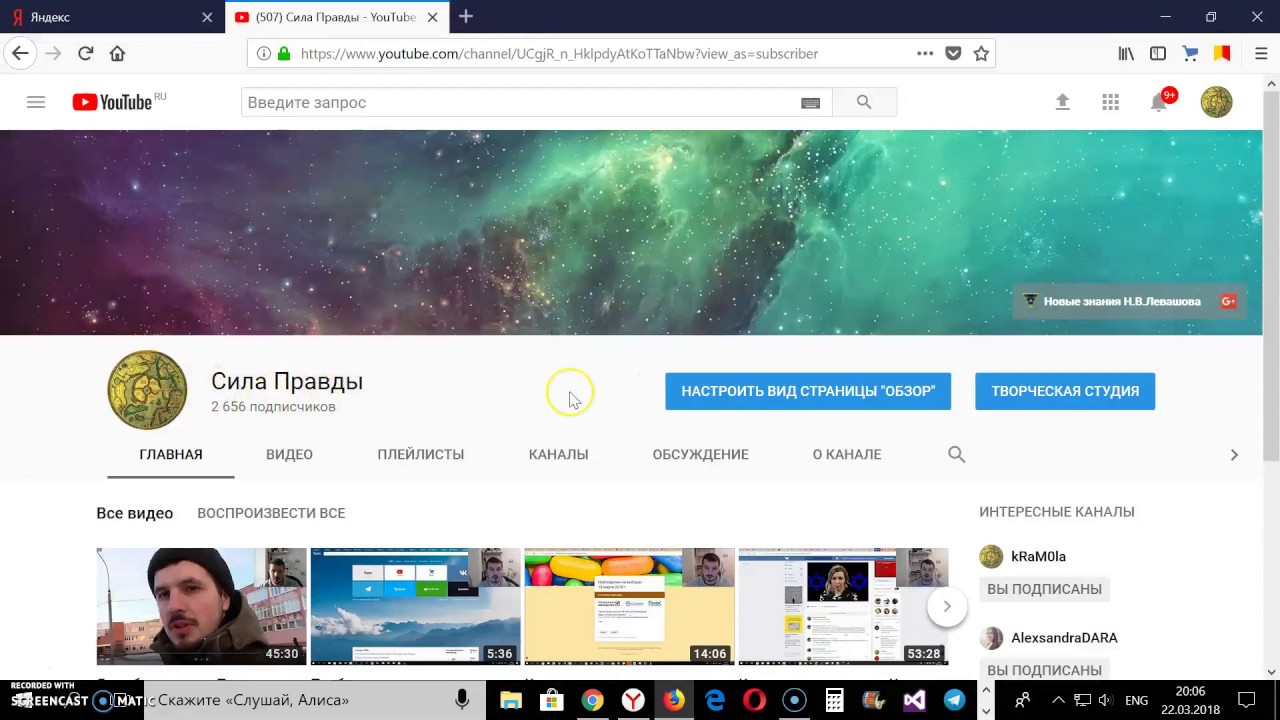Open ТВОРЧЕСКАЯ СТУДИЯ

pyautogui.click(x=1065, y=391)
